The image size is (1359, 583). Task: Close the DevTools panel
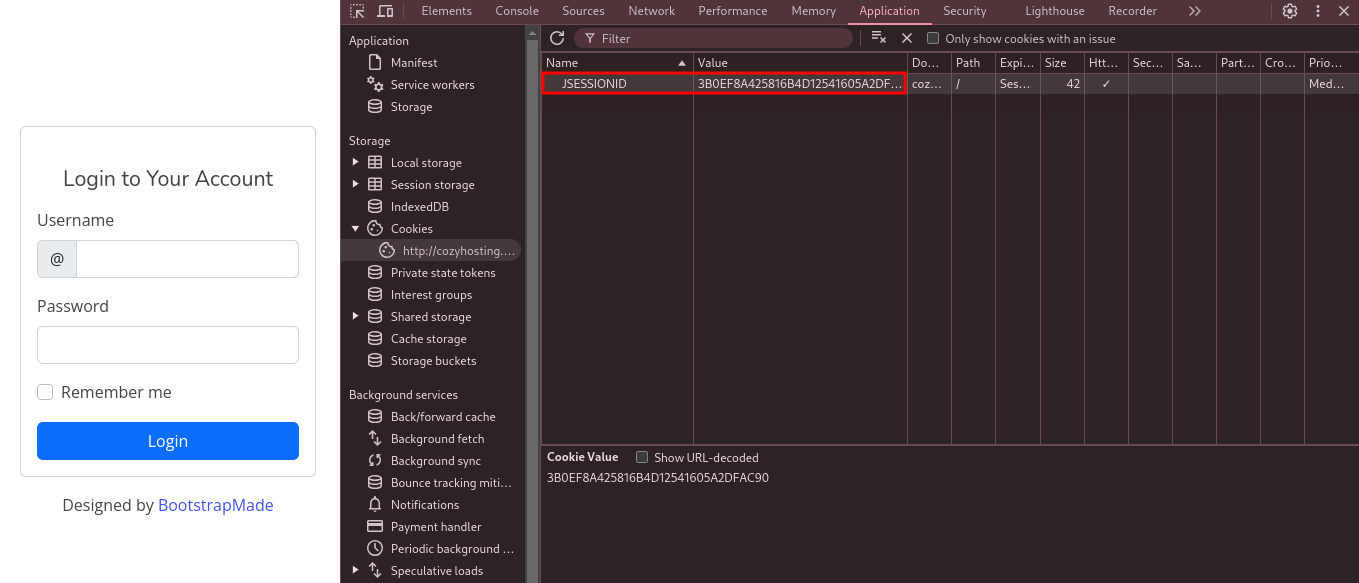pos(1343,11)
